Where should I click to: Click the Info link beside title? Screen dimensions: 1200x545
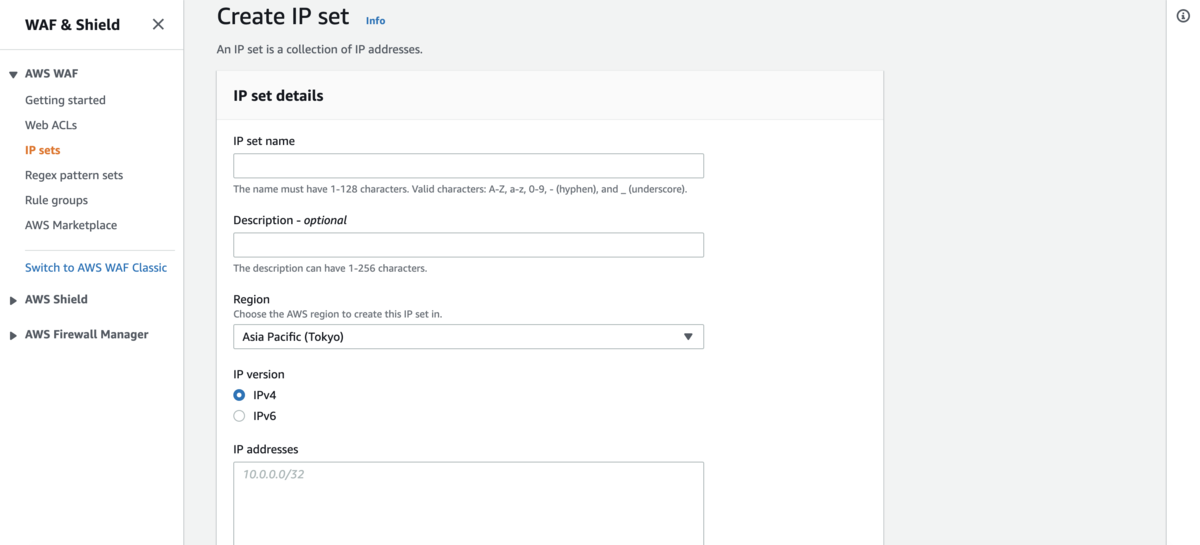375,20
